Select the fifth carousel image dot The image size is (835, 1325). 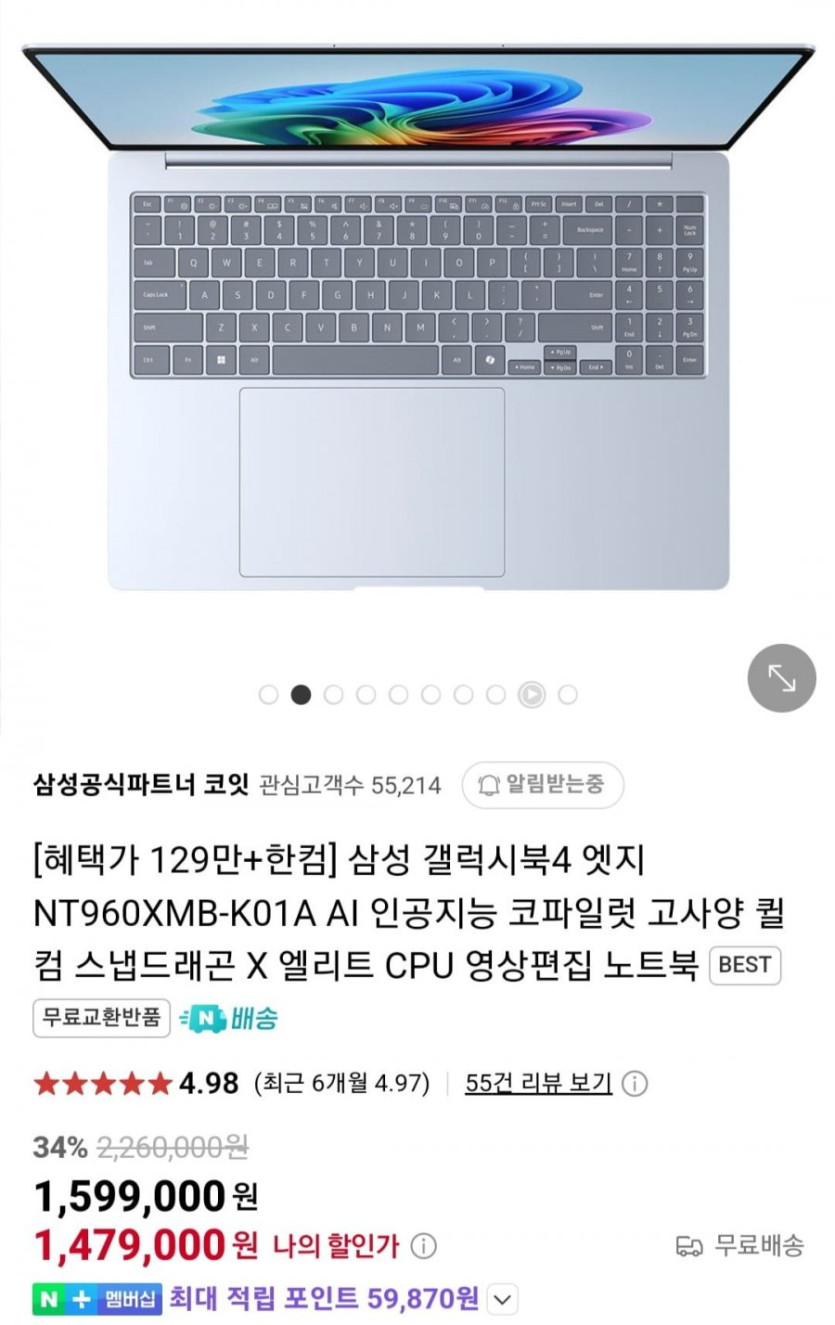coord(398,694)
